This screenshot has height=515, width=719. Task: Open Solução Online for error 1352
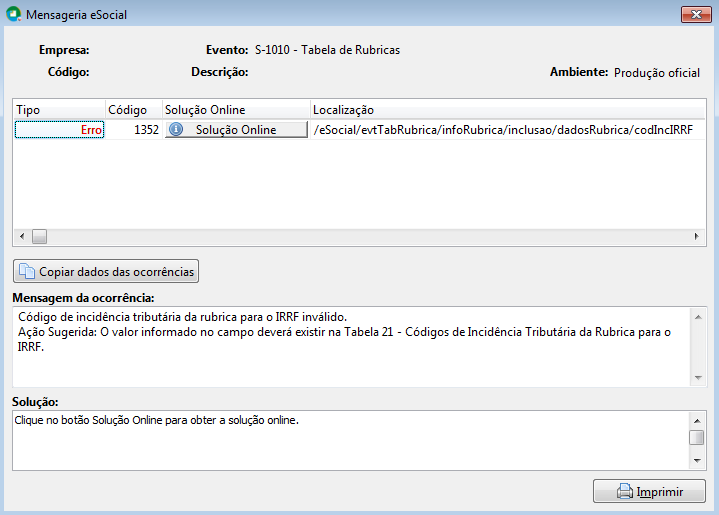pos(236,129)
